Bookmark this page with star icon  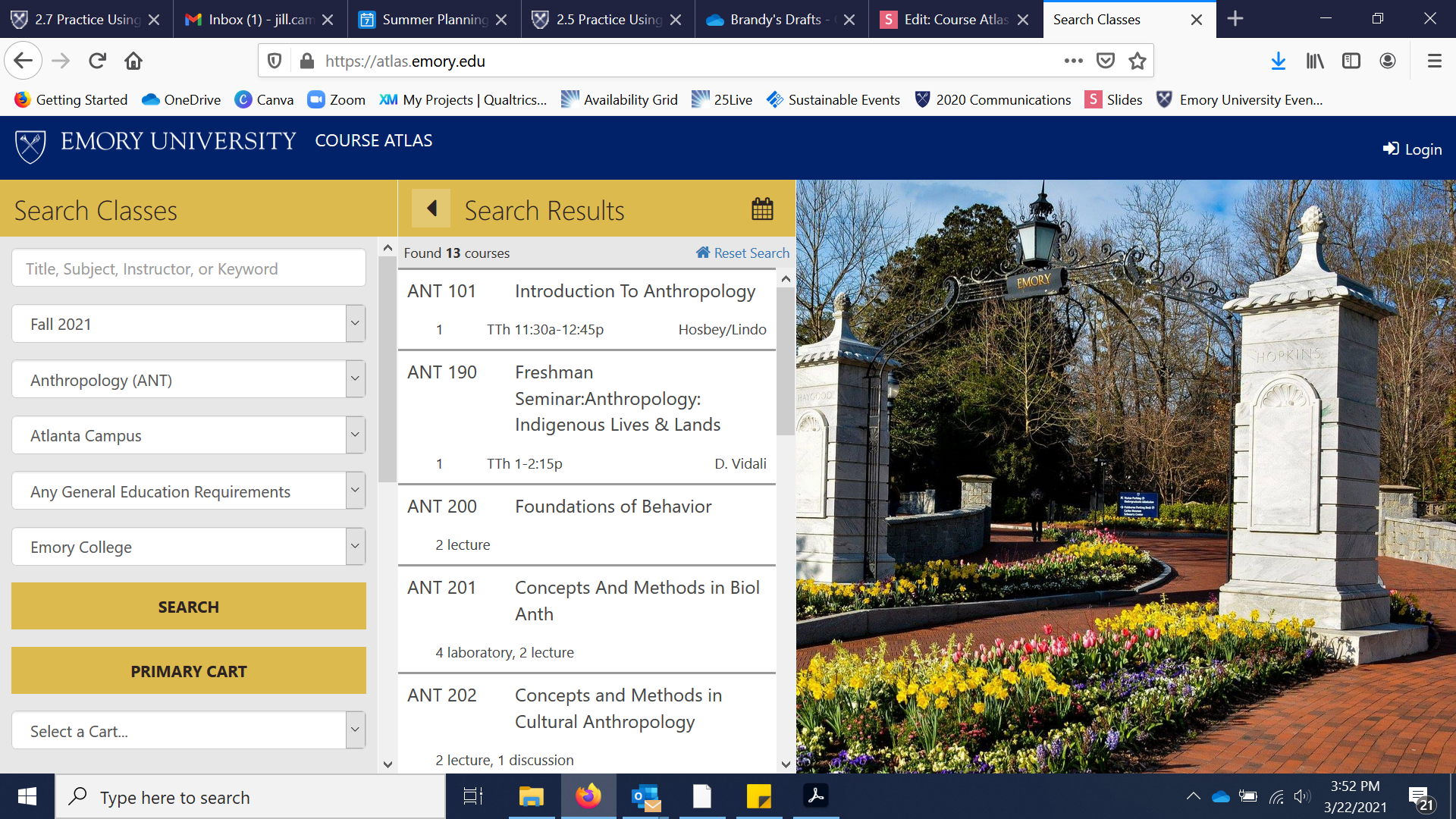(1137, 61)
